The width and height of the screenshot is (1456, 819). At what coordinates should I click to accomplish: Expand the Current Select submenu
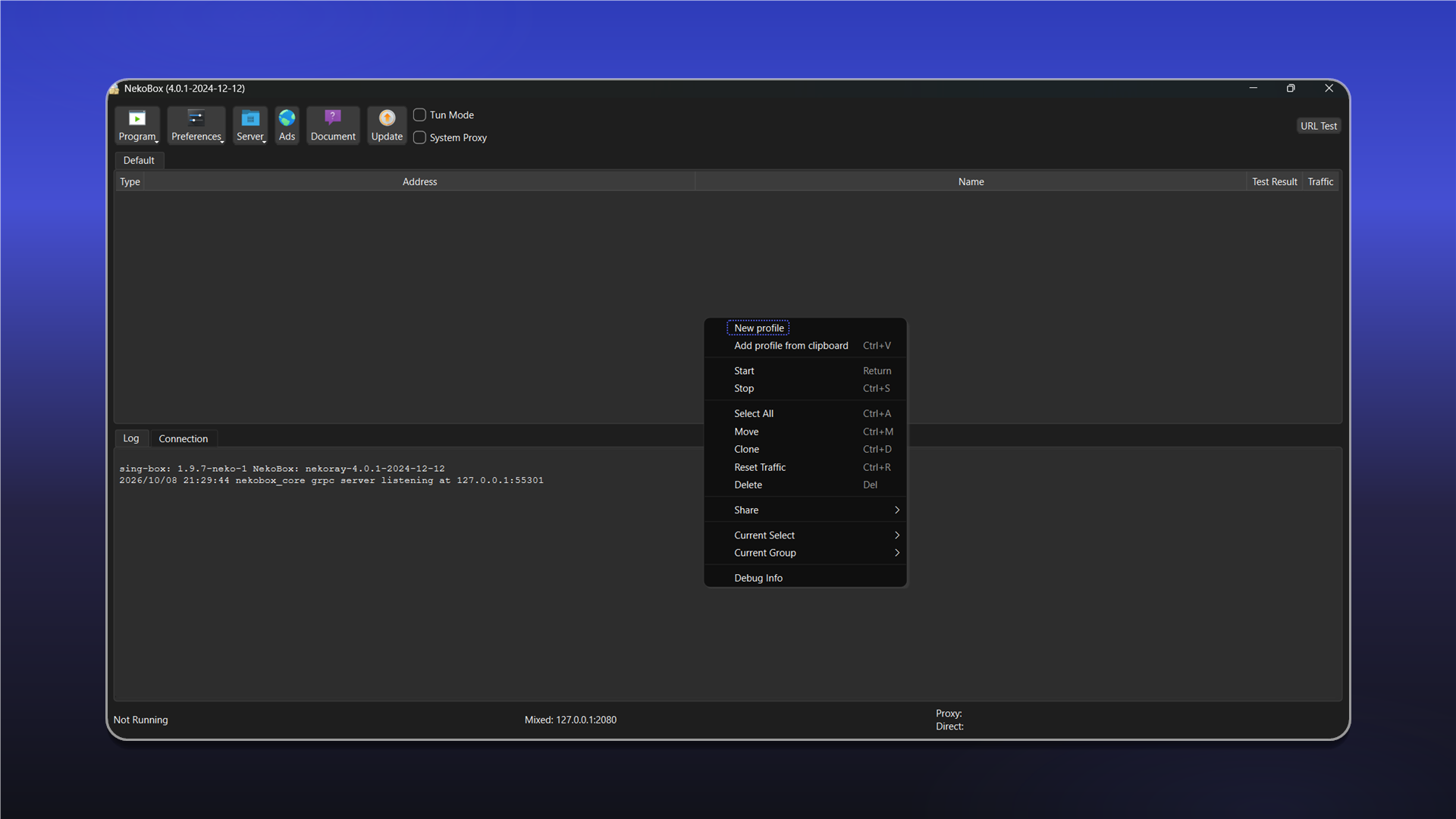pyautogui.click(x=805, y=535)
